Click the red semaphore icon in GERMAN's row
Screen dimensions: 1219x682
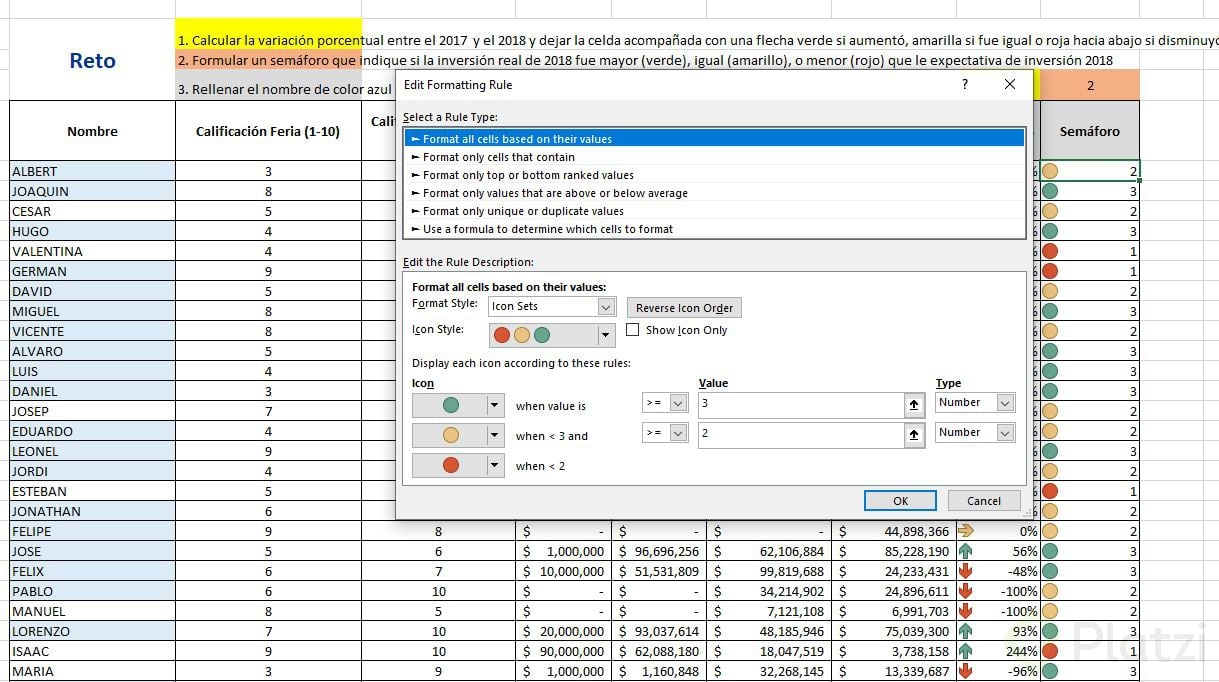click(1050, 271)
